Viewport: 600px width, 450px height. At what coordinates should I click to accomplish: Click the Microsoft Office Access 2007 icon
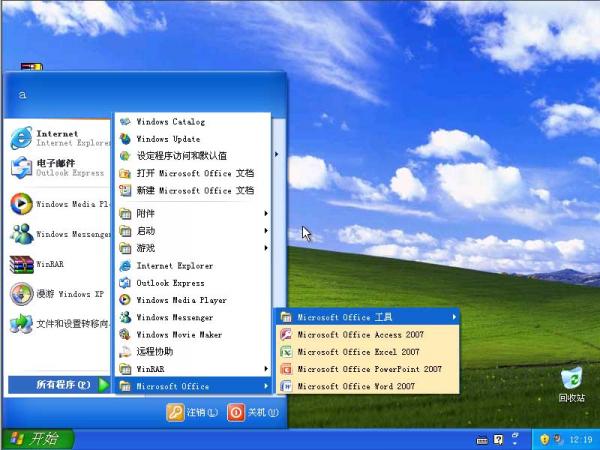click(x=286, y=334)
